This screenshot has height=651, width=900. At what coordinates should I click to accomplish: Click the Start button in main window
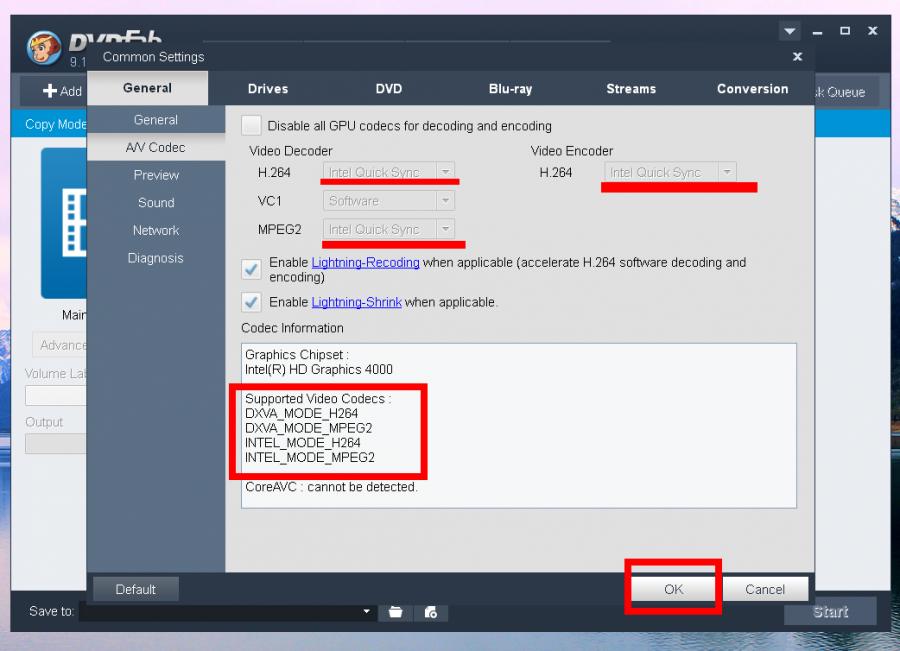coord(830,611)
